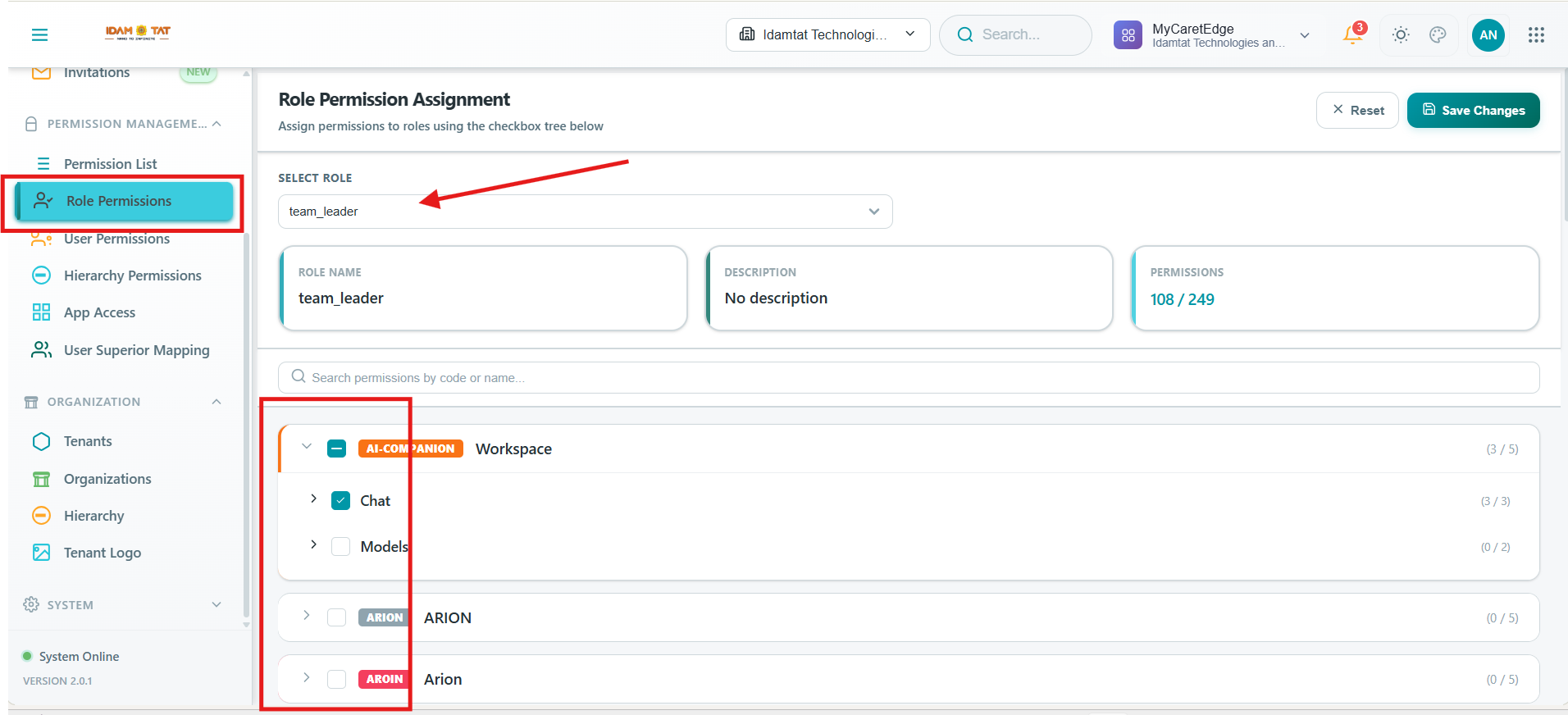Click the IDAM TAT logo
This screenshot has width=1568, height=715.
[x=138, y=33]
